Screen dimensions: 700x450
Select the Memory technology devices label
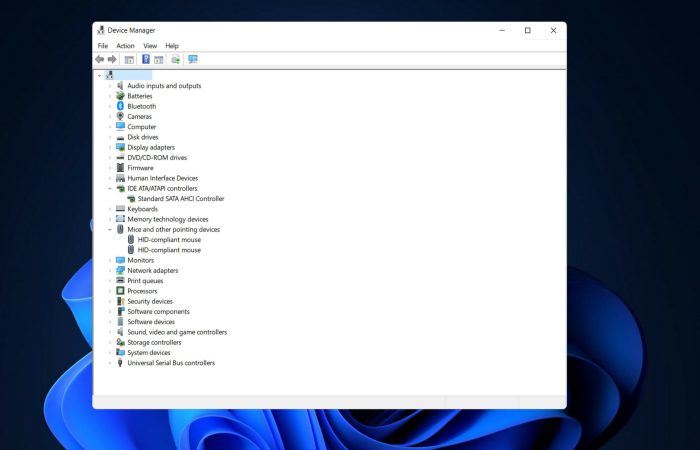tap(168, 219)
